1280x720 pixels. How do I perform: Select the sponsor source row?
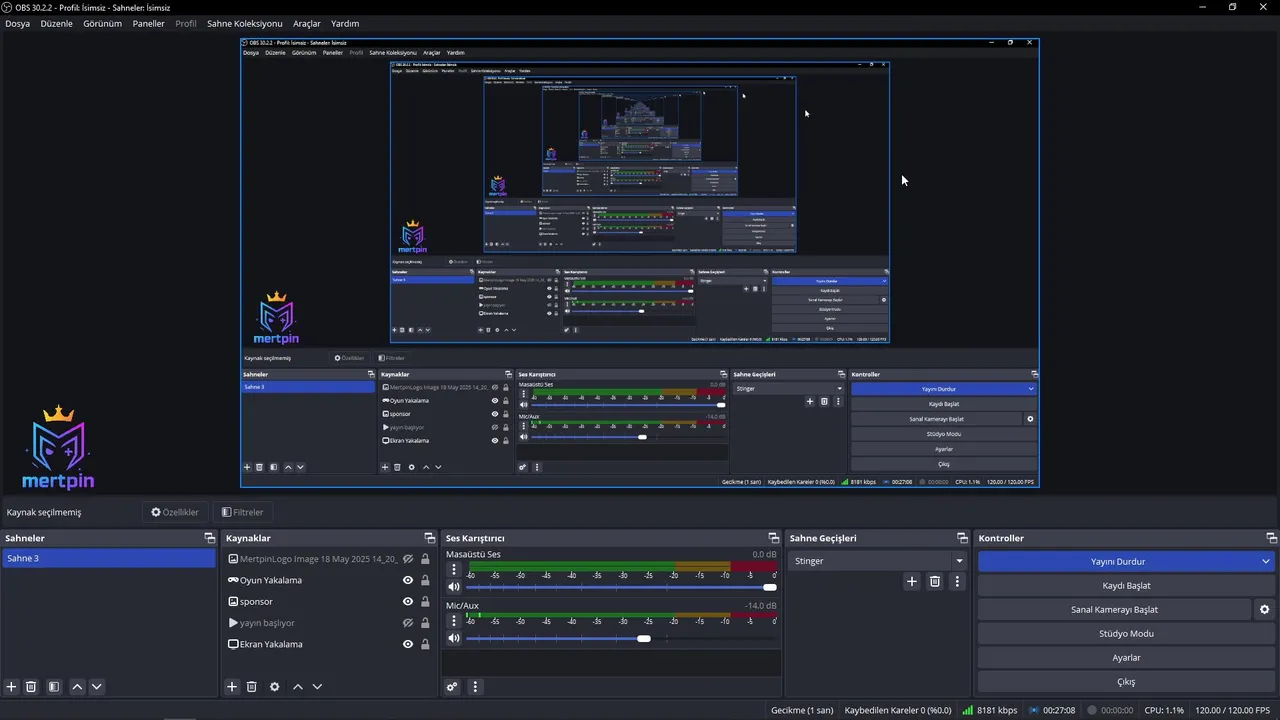tap(329, 601)
